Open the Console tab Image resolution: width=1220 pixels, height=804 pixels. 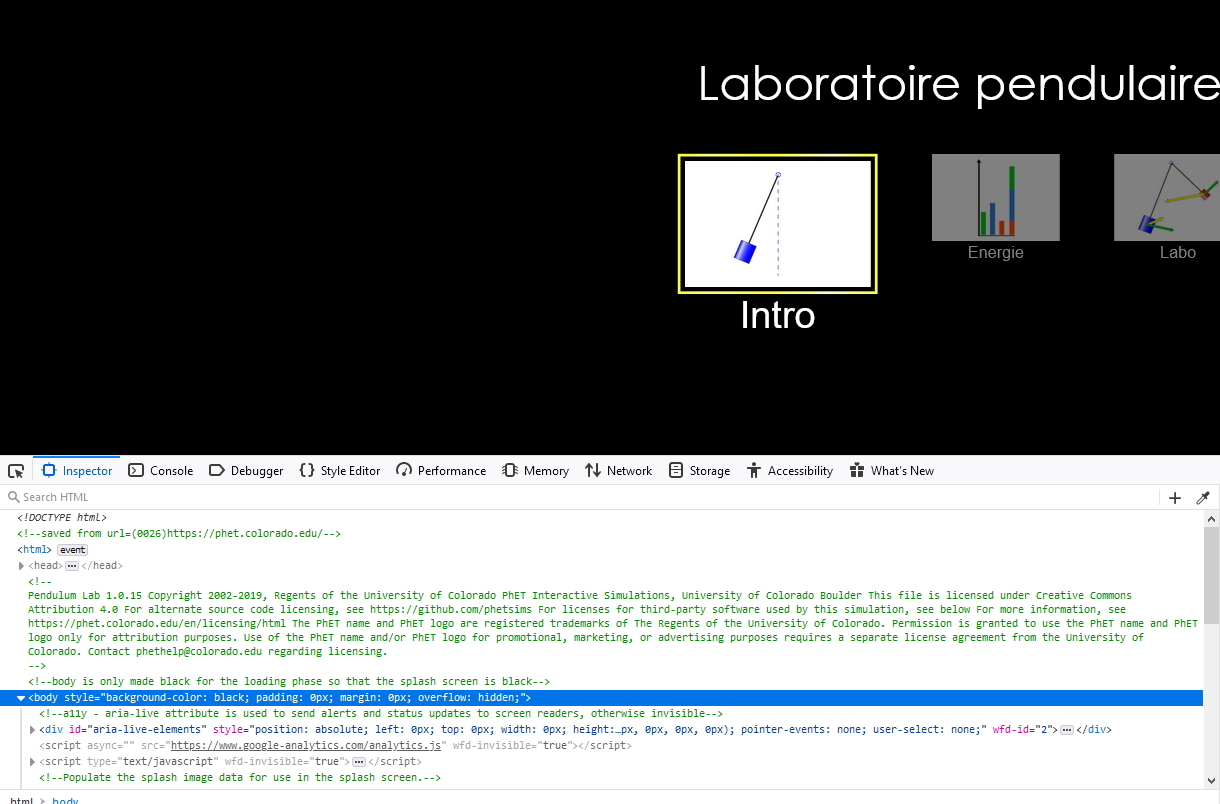(x=161, y=471)
